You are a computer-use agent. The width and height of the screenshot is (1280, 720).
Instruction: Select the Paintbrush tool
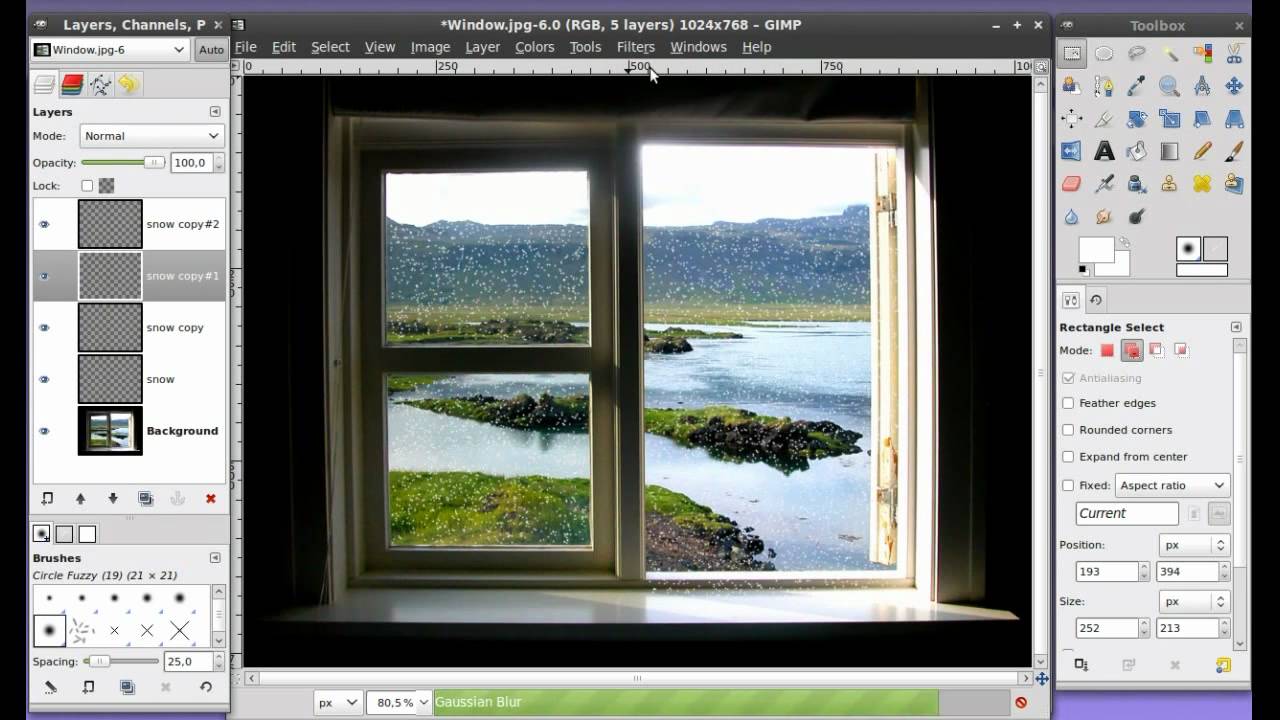tap(1234, 152)
